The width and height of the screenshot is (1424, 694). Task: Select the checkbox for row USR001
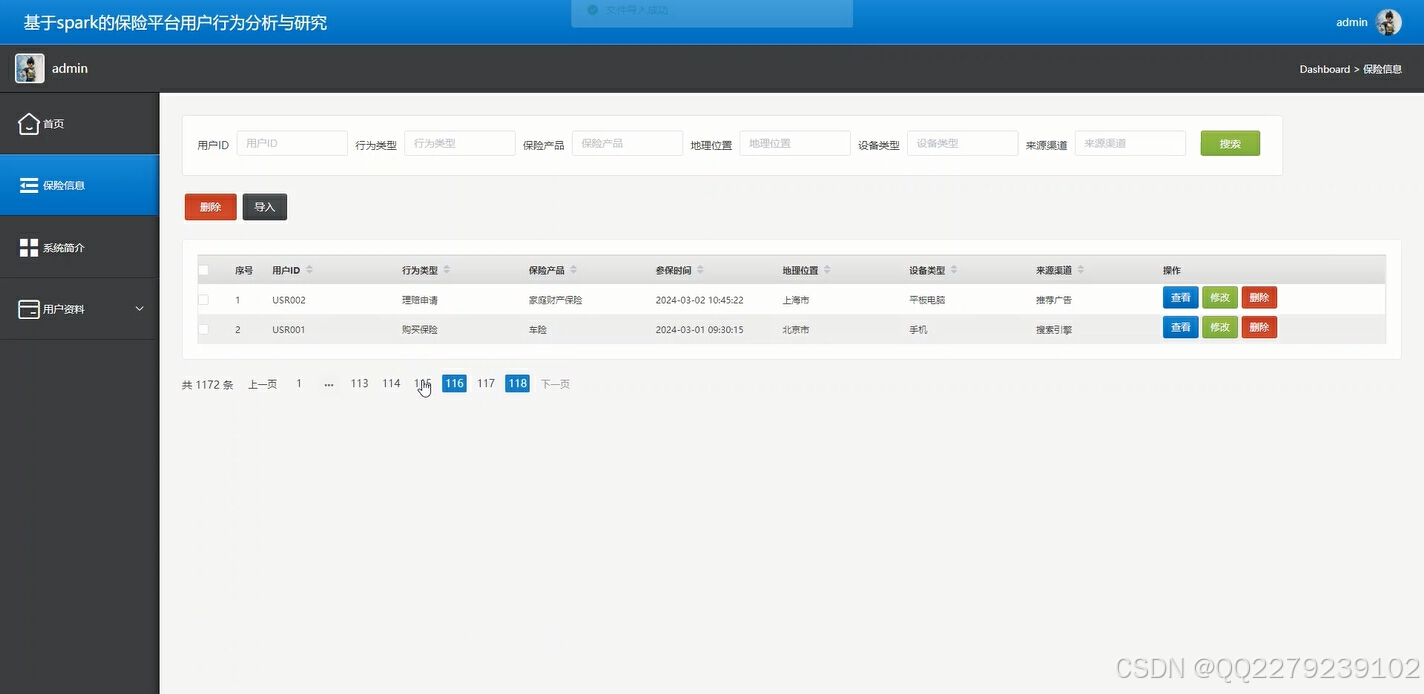[204, 328]
